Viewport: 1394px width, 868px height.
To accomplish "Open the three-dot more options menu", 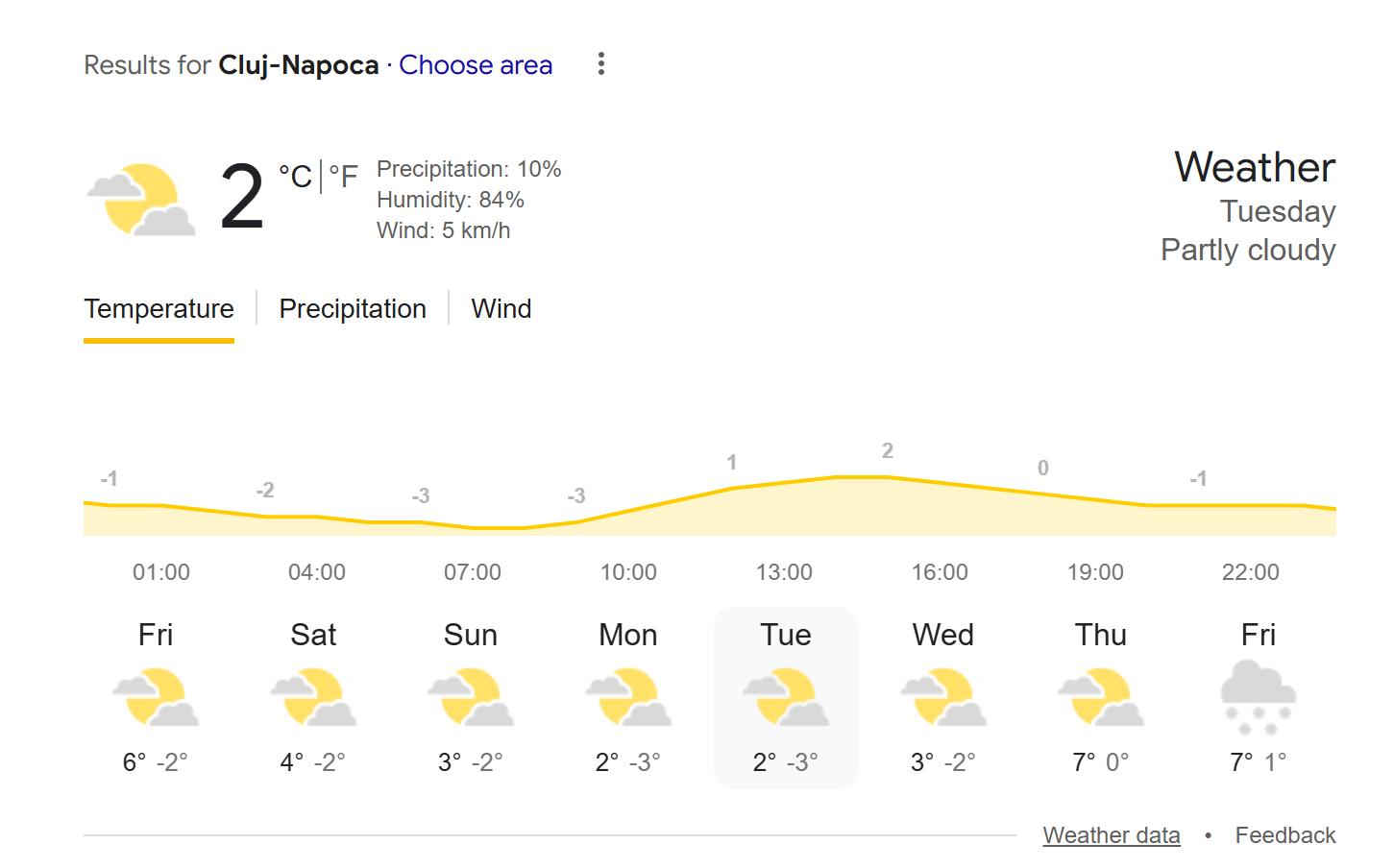I will 600,64.
